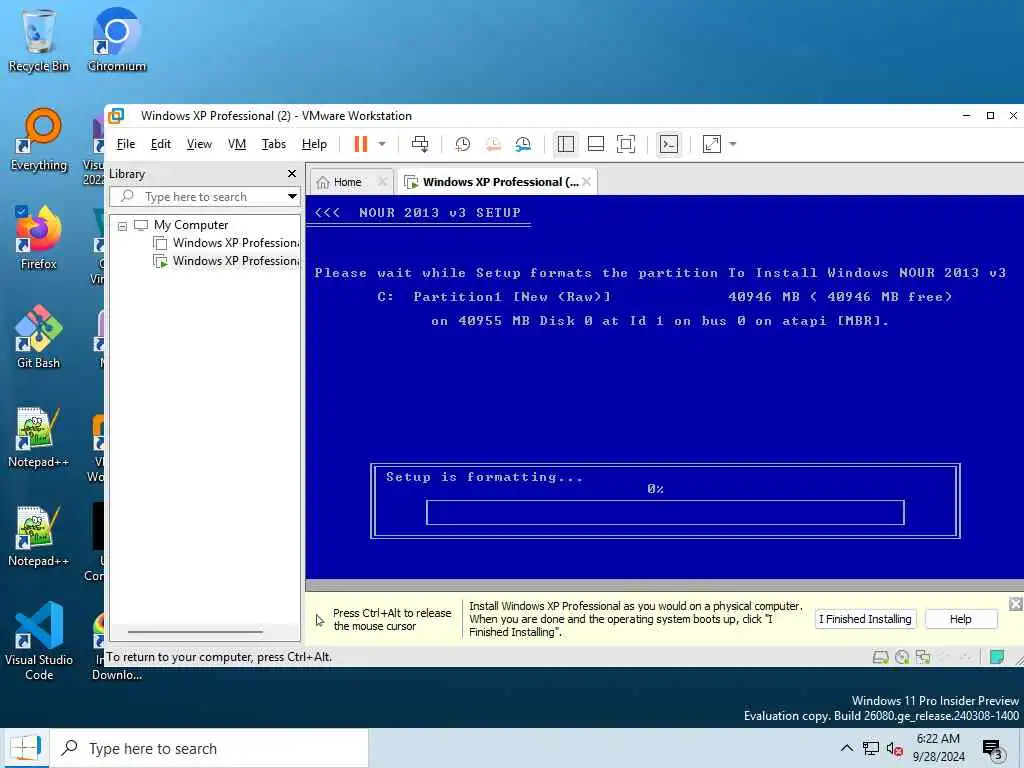The width and height of the screenshot is (1024, 768).
Task: Close the Windows XP Professional tab
Action: [x=586, y=182]
